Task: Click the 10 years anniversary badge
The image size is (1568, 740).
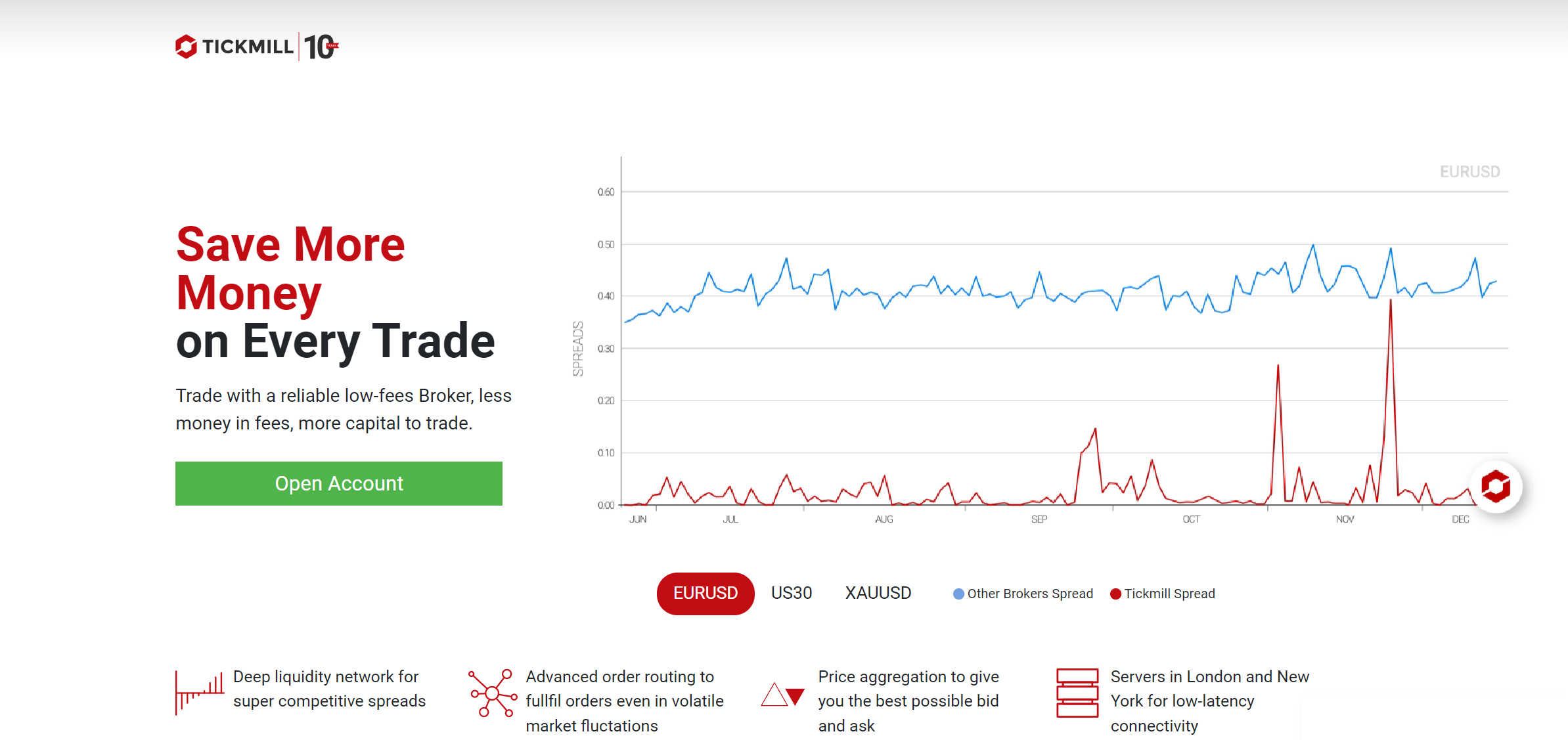Action: 321,47
